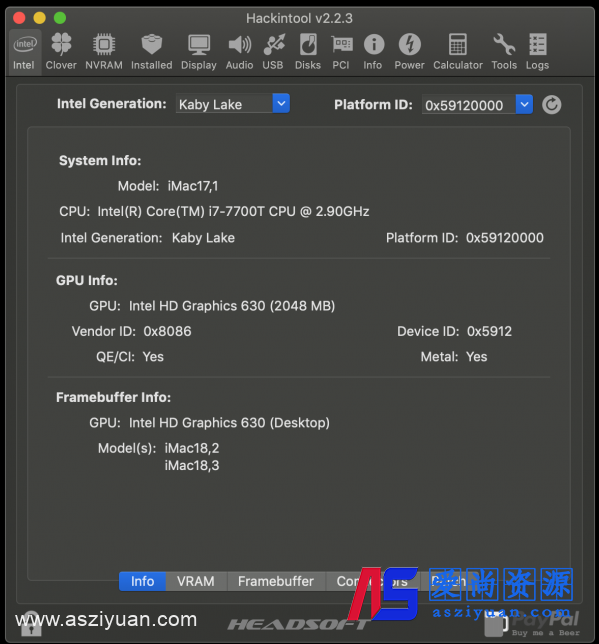Switch to the VRAM tab

pyautogui.click(x=196, y=581)
